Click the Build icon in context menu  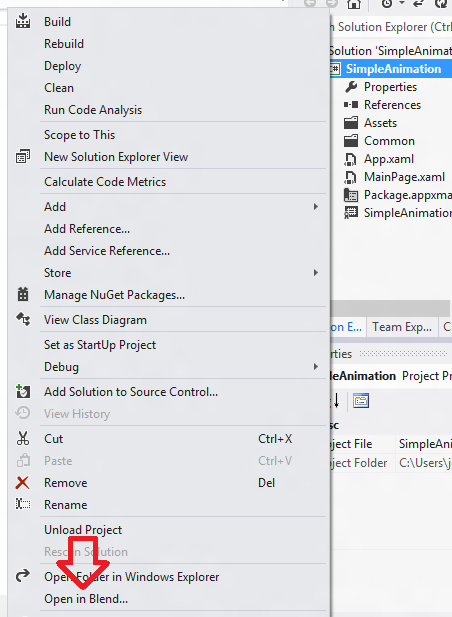point(23,21)
